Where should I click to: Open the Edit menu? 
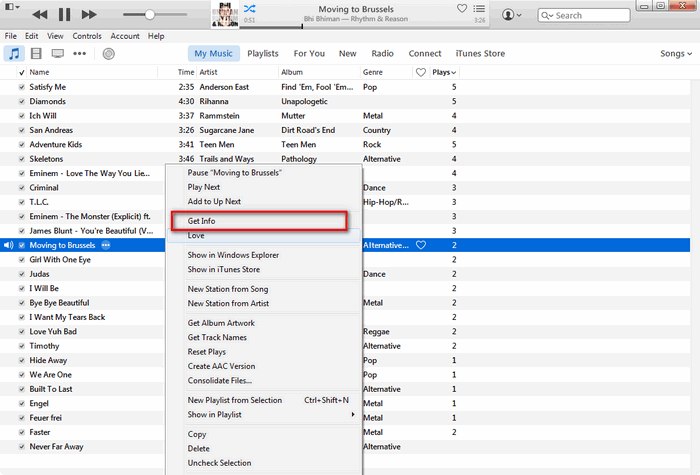click(x=31, y=36)
